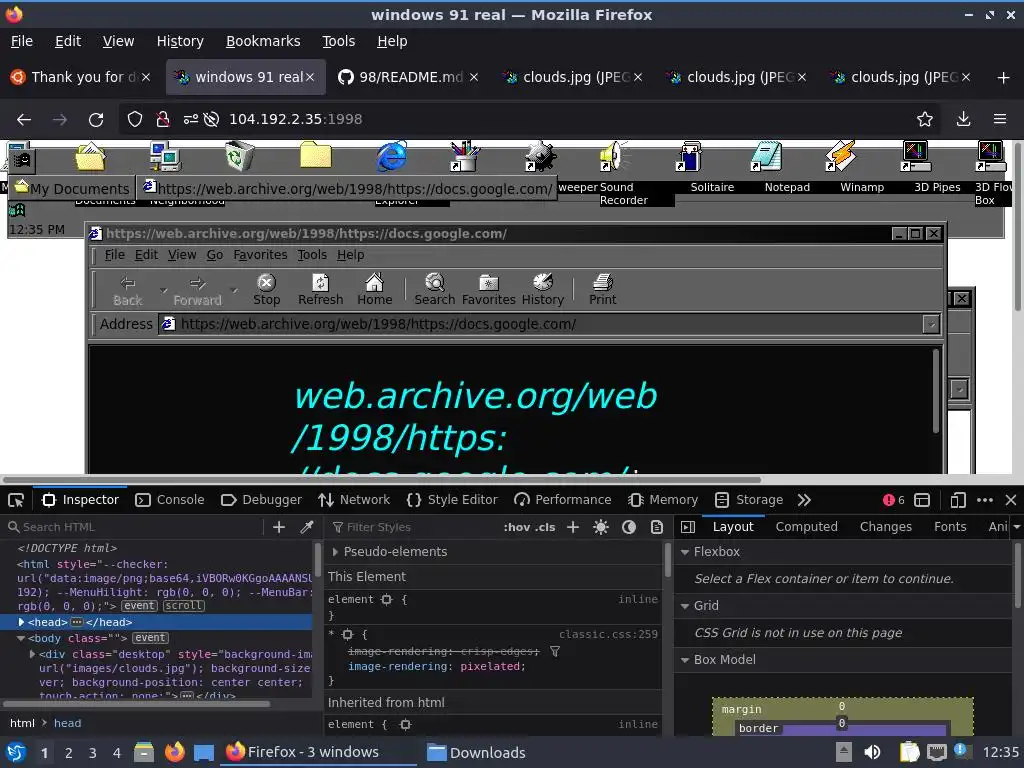The height and width of the screenshot is (768, 1024).
Task: Toggle the scroll badge on html element
Action: tap(184, 606)
